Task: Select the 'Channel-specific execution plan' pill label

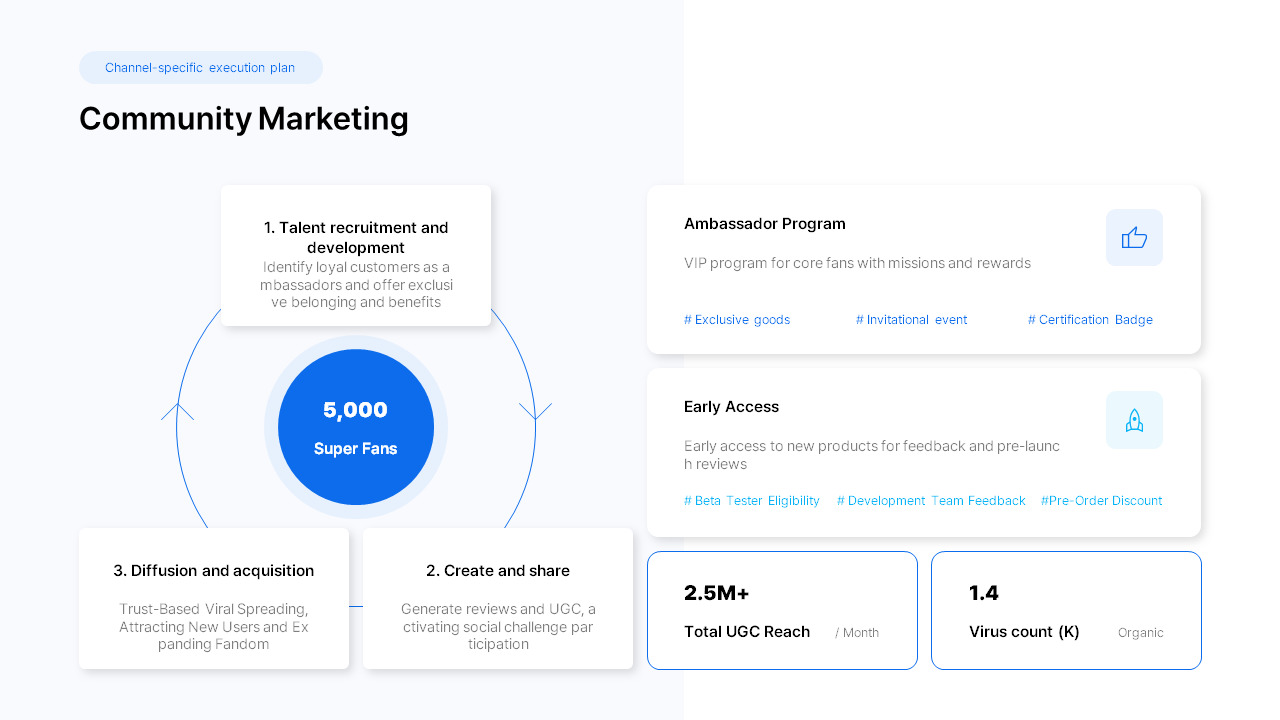Action: click(x=200, y=68)
